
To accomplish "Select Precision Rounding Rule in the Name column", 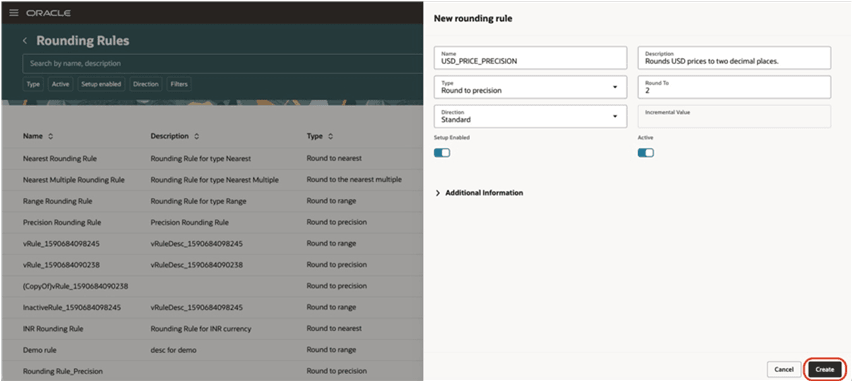I will click(62, 222).
